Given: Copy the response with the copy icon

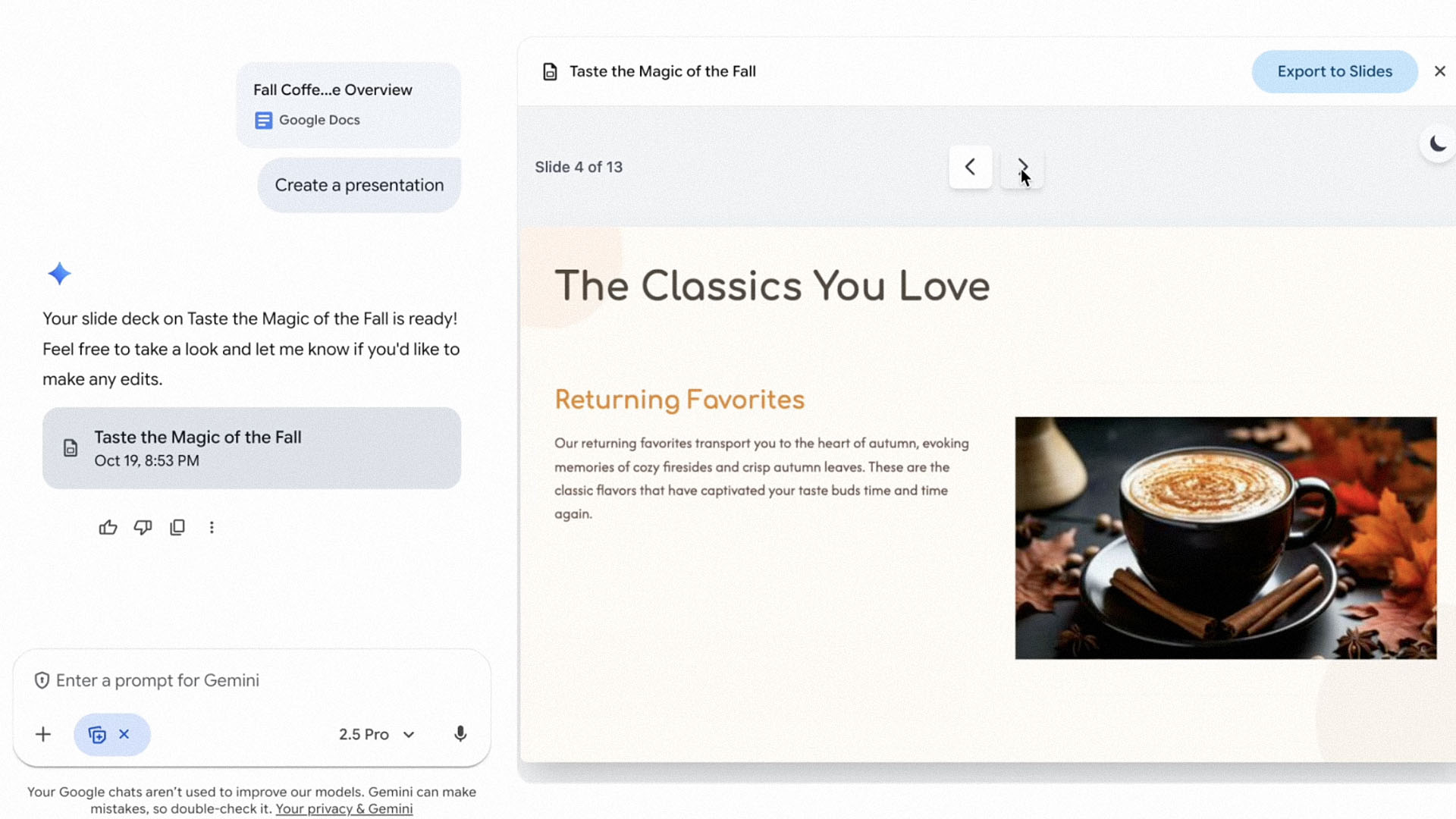Looking at the screenshot, I should coord(177,528).
